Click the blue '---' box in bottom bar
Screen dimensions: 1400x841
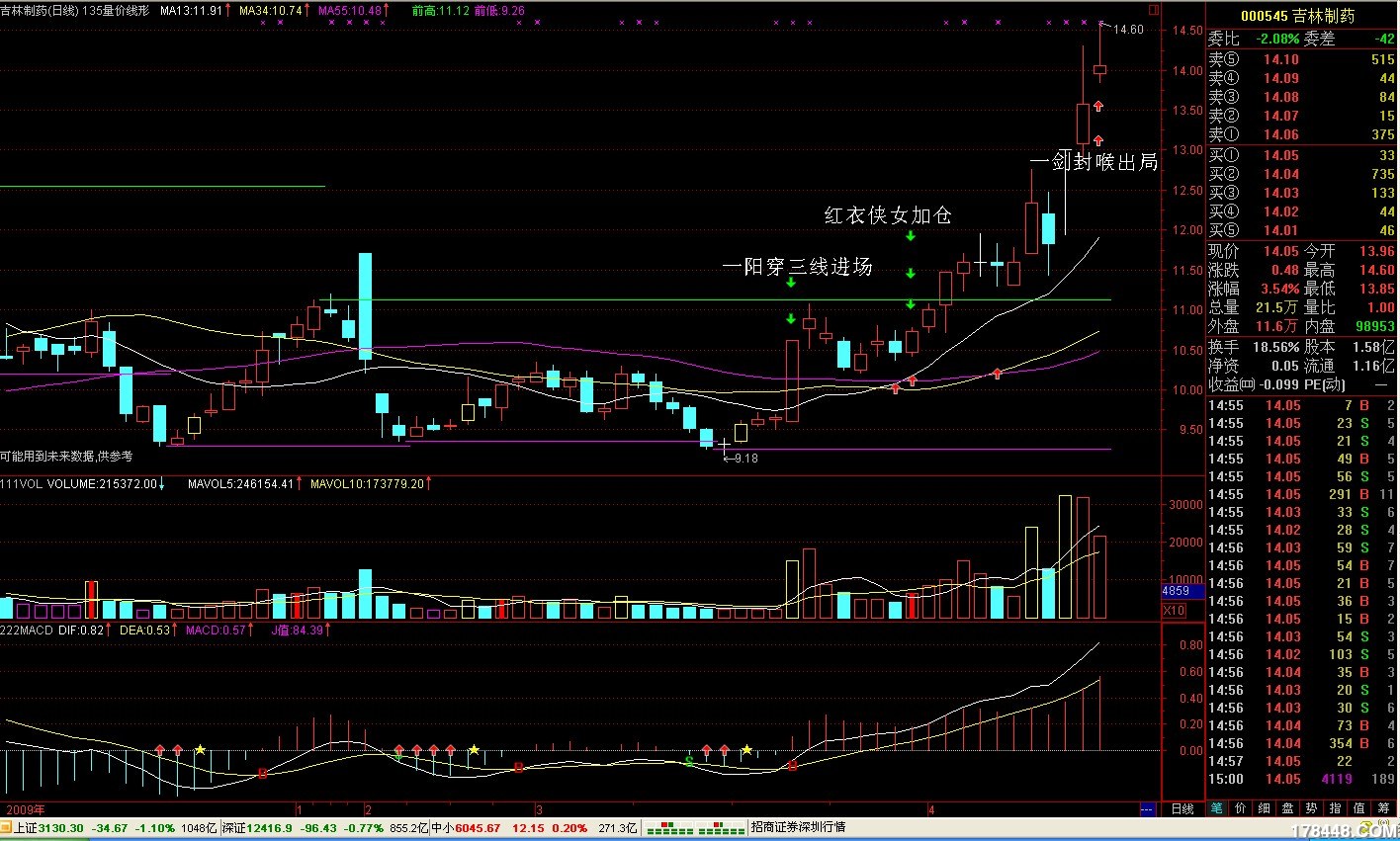click(1147, 809)
